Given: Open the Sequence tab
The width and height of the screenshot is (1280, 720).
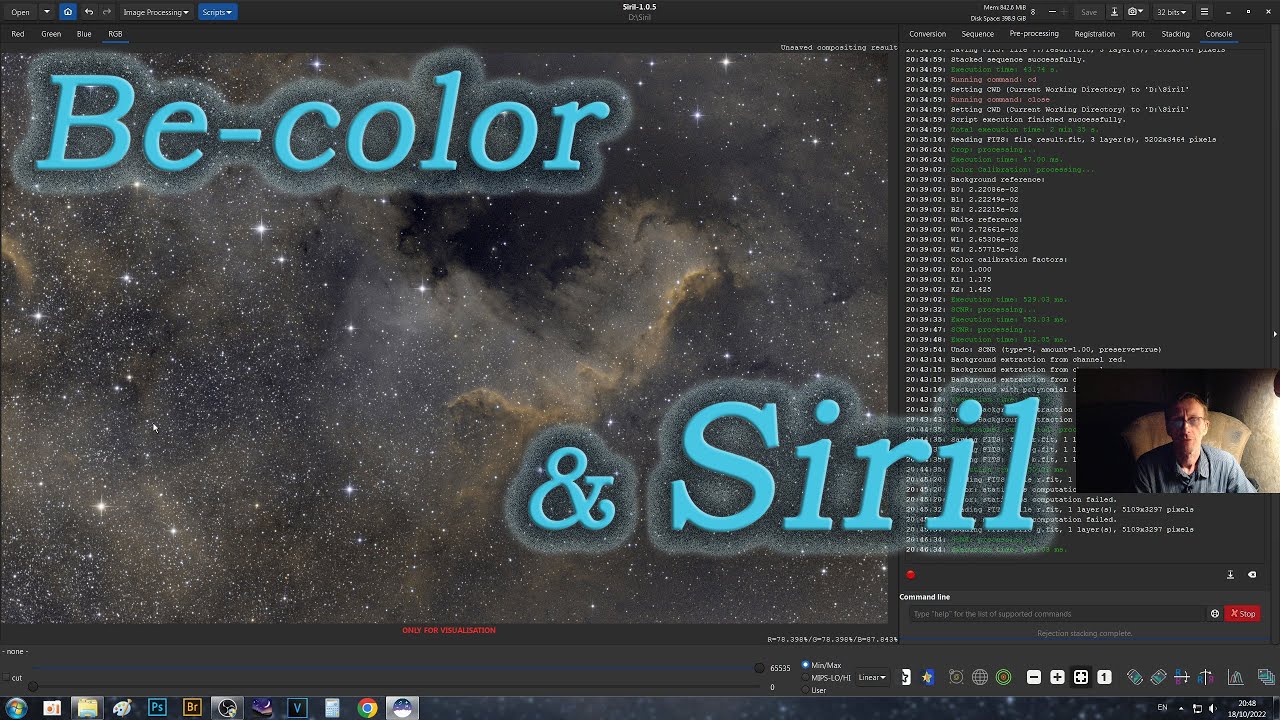Looking at the screenshot, I should 977,34.
